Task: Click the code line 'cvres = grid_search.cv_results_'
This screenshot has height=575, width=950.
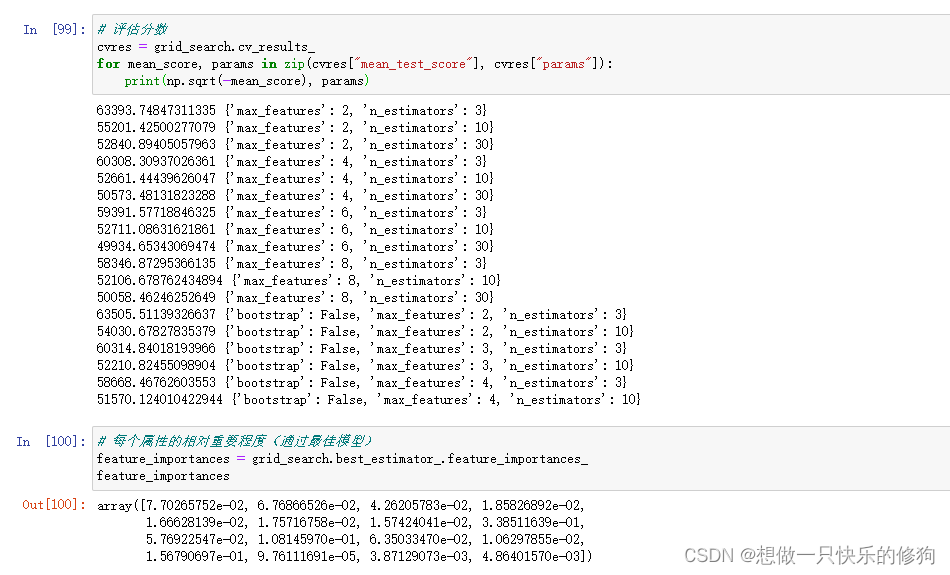Action: [x=205, y=47]
